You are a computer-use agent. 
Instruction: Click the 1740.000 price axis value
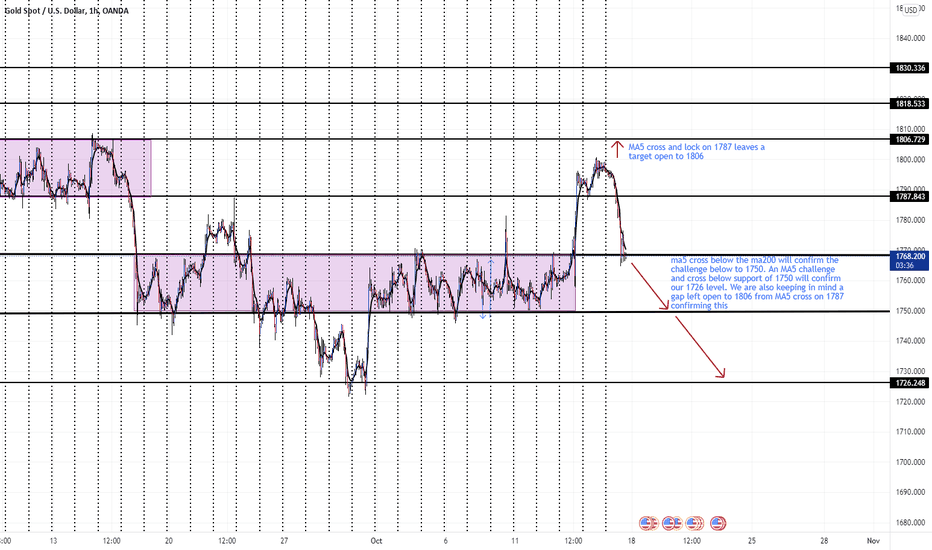[911, 341]
